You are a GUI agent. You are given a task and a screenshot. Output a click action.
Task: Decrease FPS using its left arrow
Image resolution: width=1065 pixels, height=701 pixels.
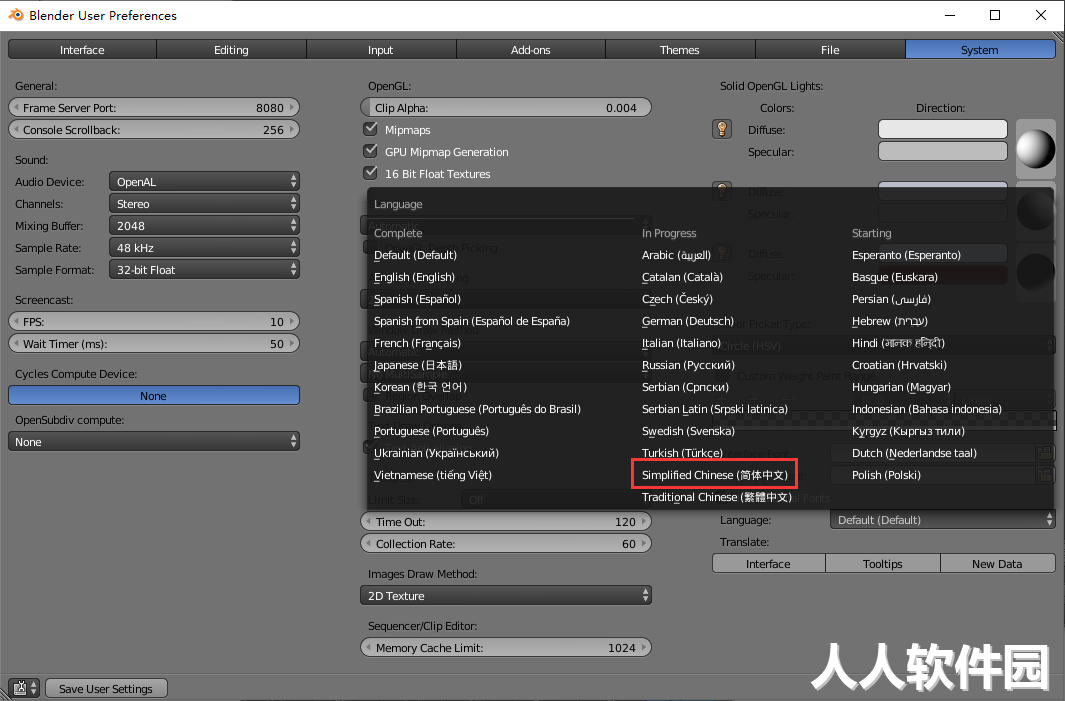pos(16,321)
